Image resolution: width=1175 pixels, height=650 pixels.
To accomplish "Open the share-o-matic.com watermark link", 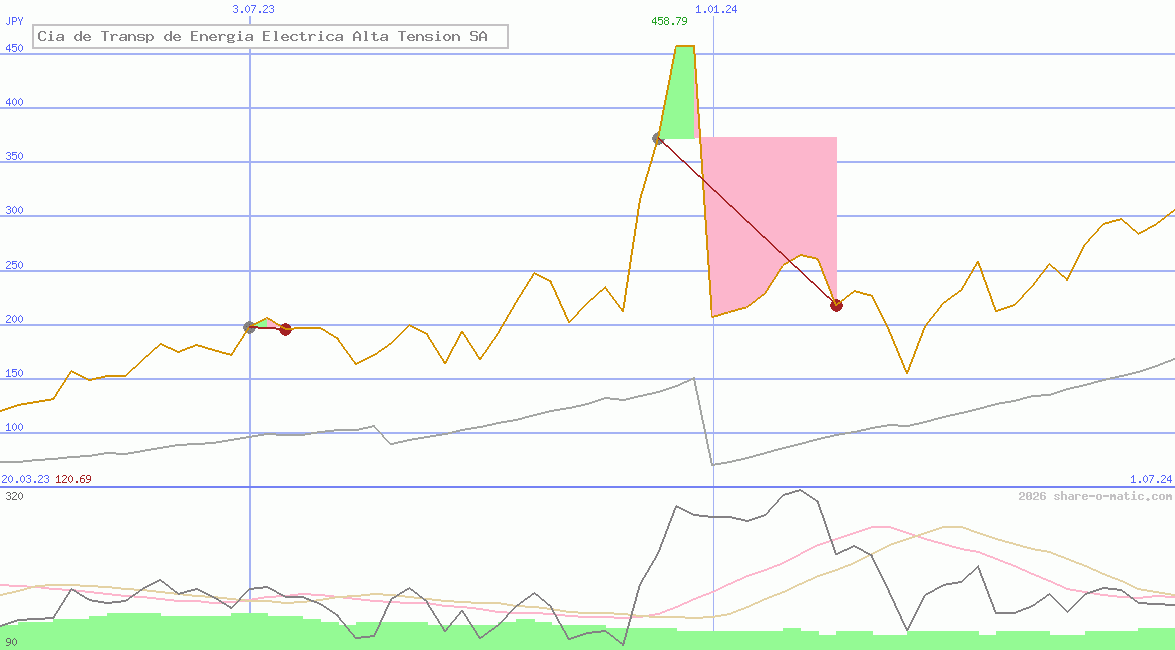I will [x=1095, y=496].
